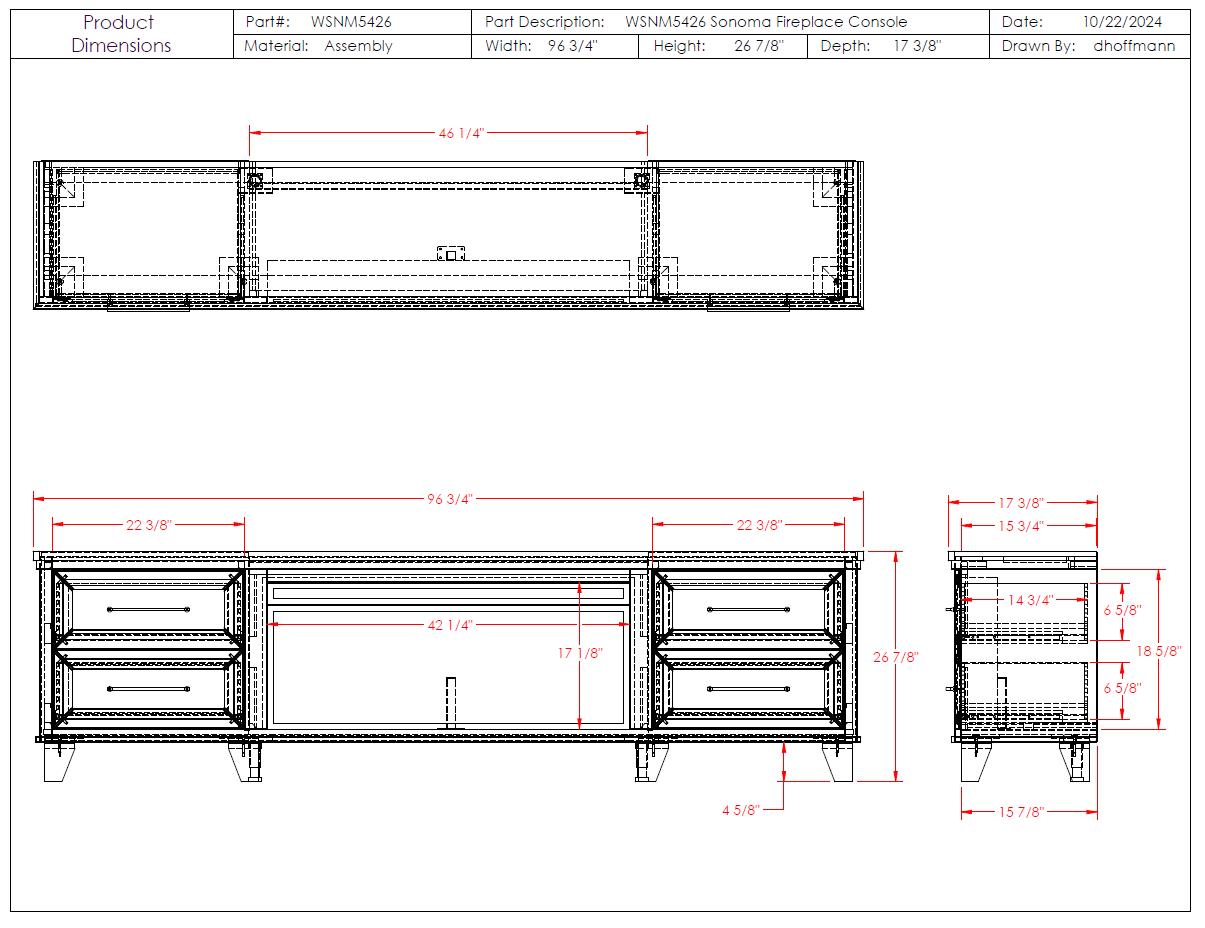Click the Product Dimensions title cell
The width and height of the screenshot is (1205, 928).
coord(121,34)
